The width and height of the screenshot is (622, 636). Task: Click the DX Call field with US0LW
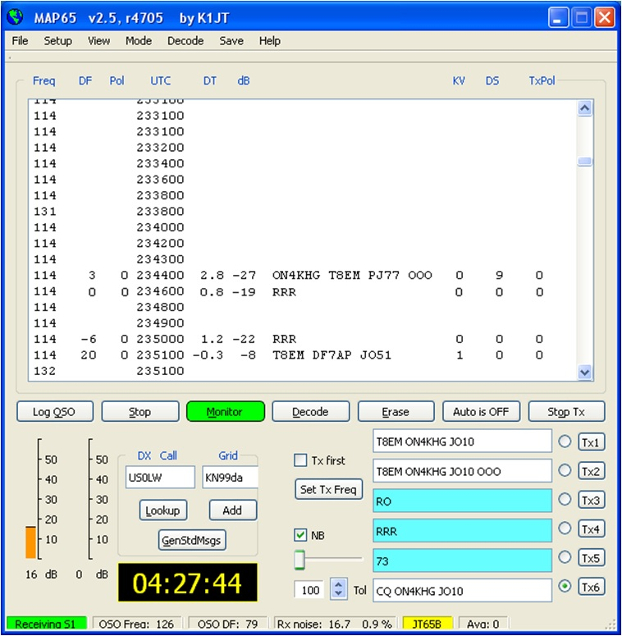click(160, 477)
